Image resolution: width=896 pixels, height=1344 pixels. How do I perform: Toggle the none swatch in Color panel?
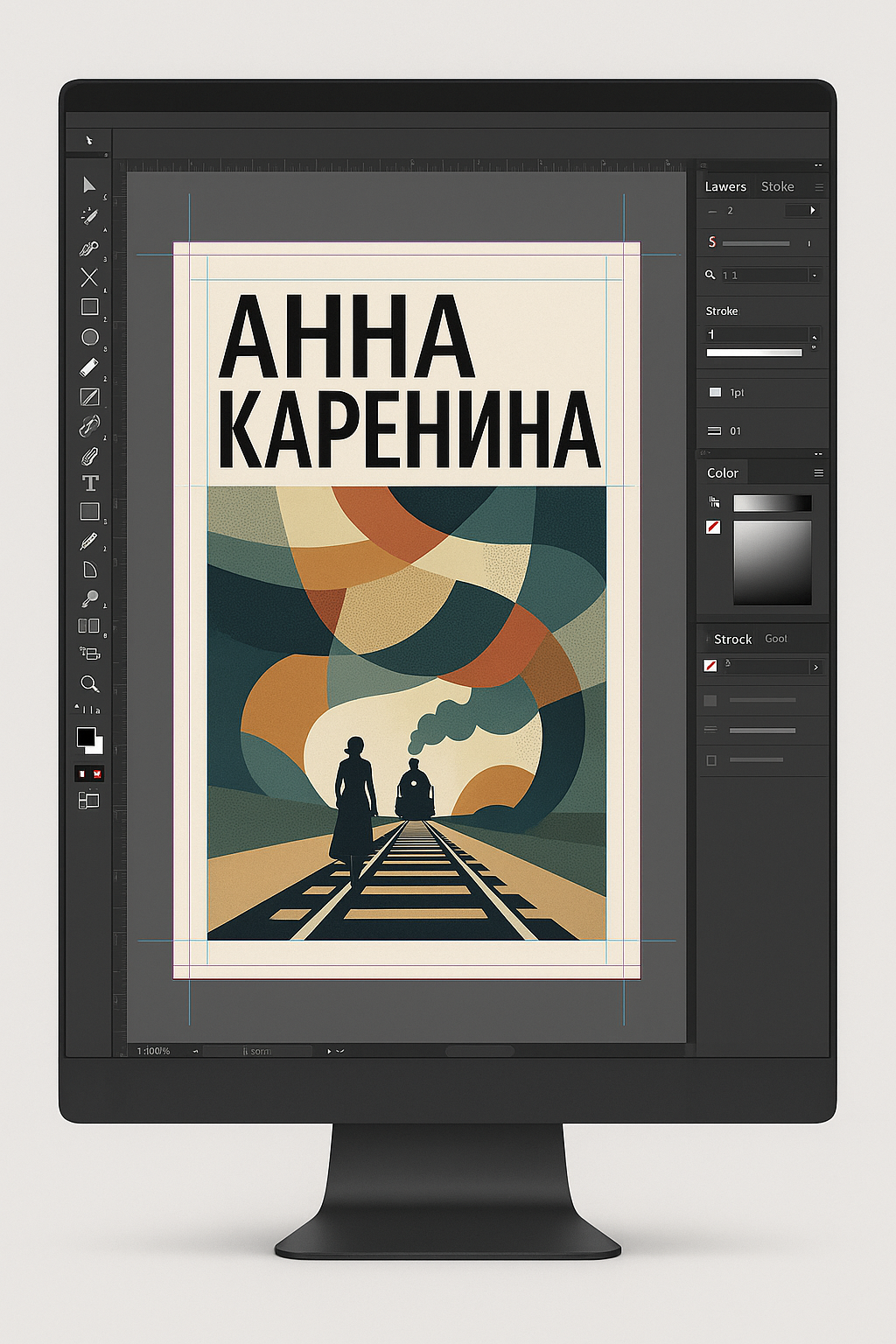point(713,527)
